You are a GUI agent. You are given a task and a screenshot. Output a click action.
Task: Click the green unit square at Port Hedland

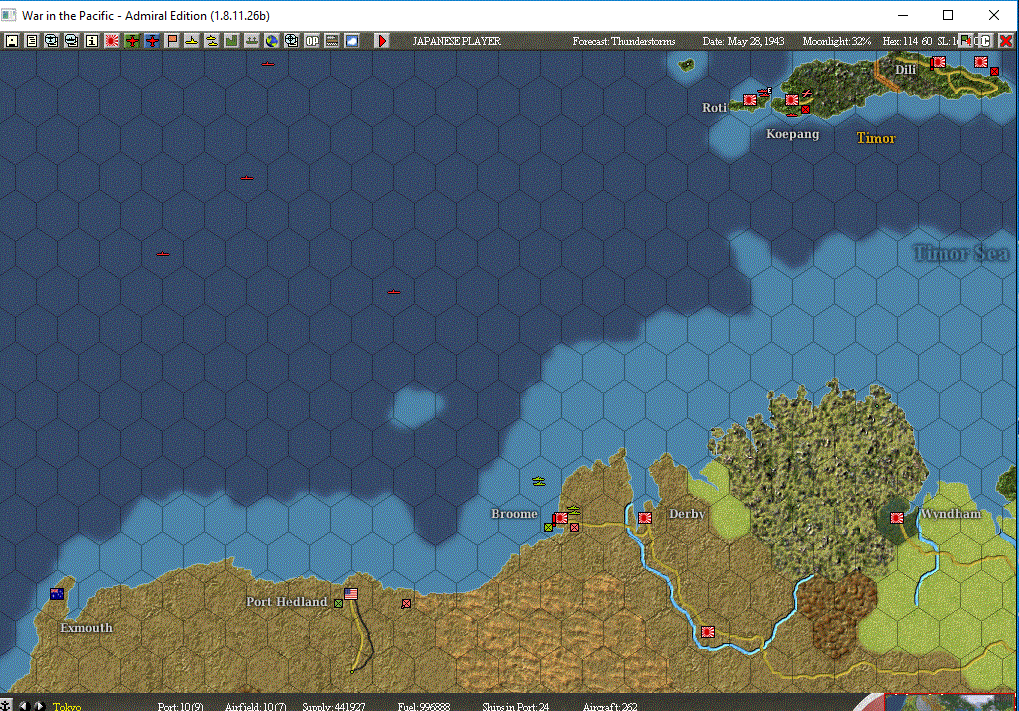338,604
